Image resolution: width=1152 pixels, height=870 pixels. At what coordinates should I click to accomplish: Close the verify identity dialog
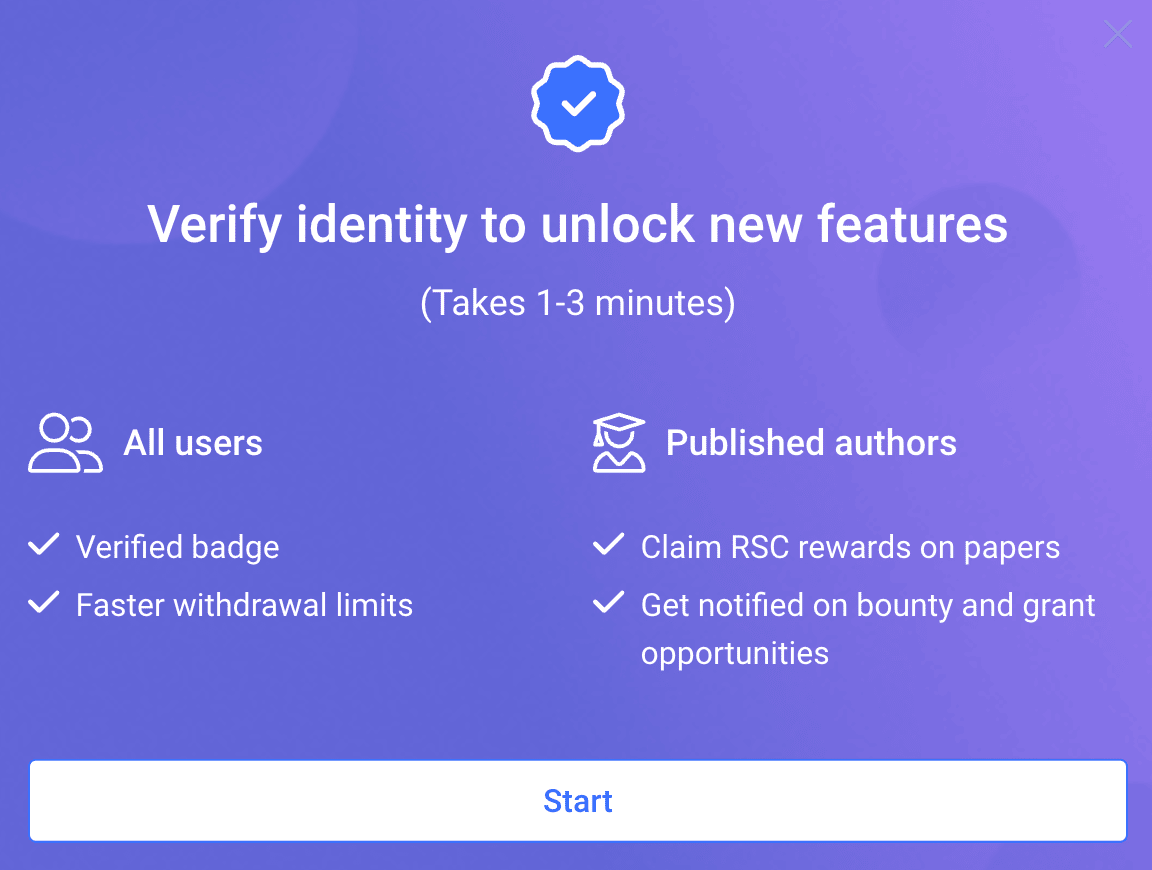(x=1117, y=34)
